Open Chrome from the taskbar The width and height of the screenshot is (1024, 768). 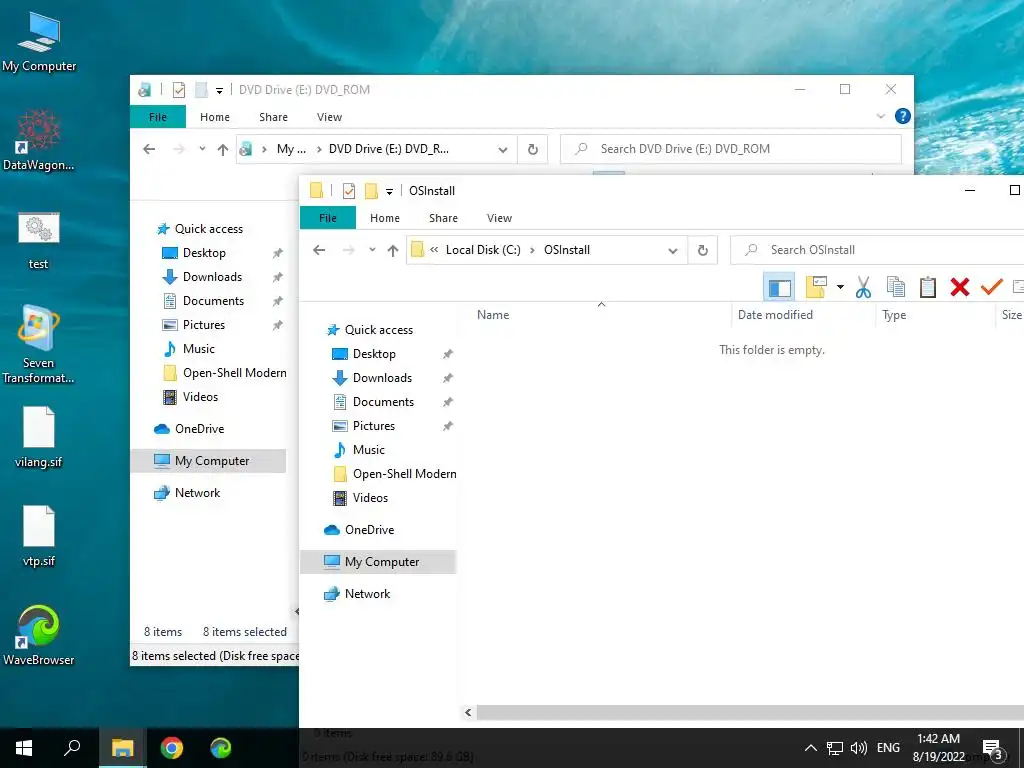point(172,748)
